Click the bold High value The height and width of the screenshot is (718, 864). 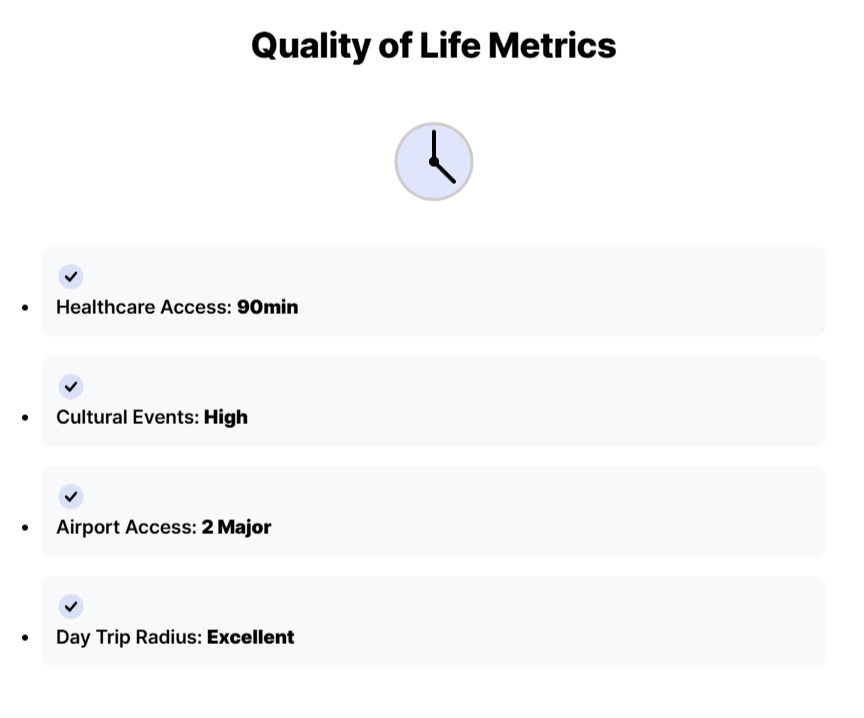226,417
